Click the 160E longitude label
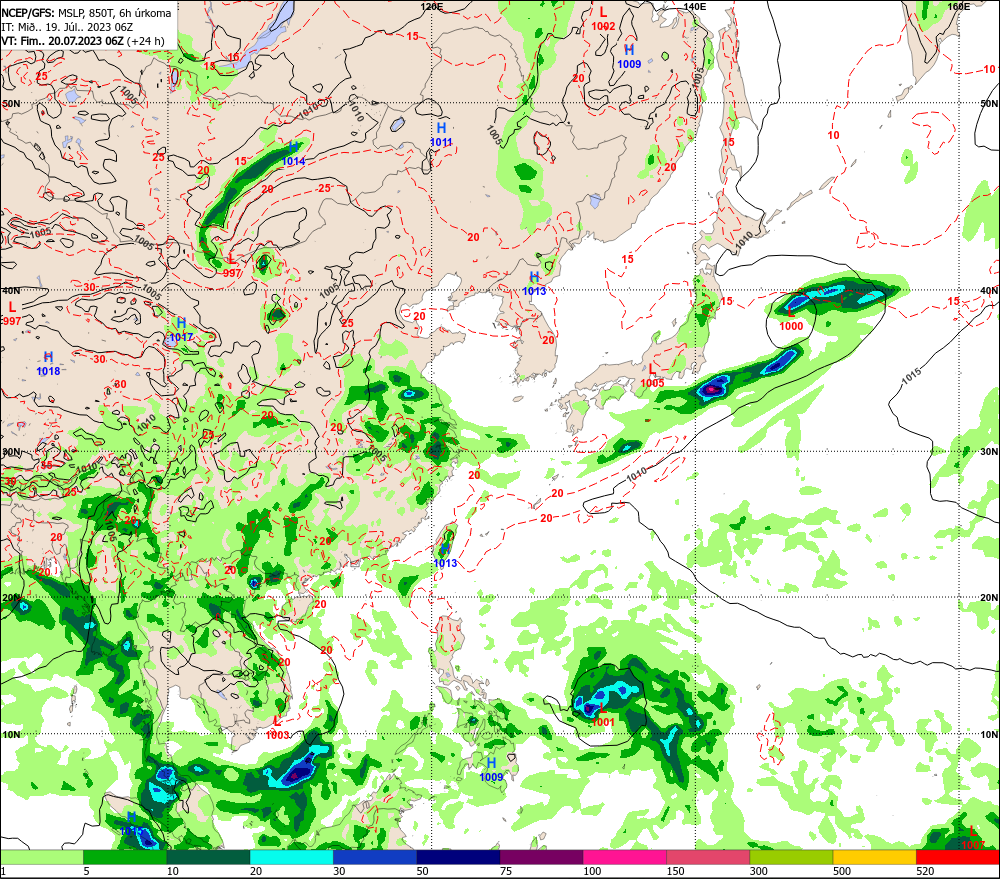 959,6
